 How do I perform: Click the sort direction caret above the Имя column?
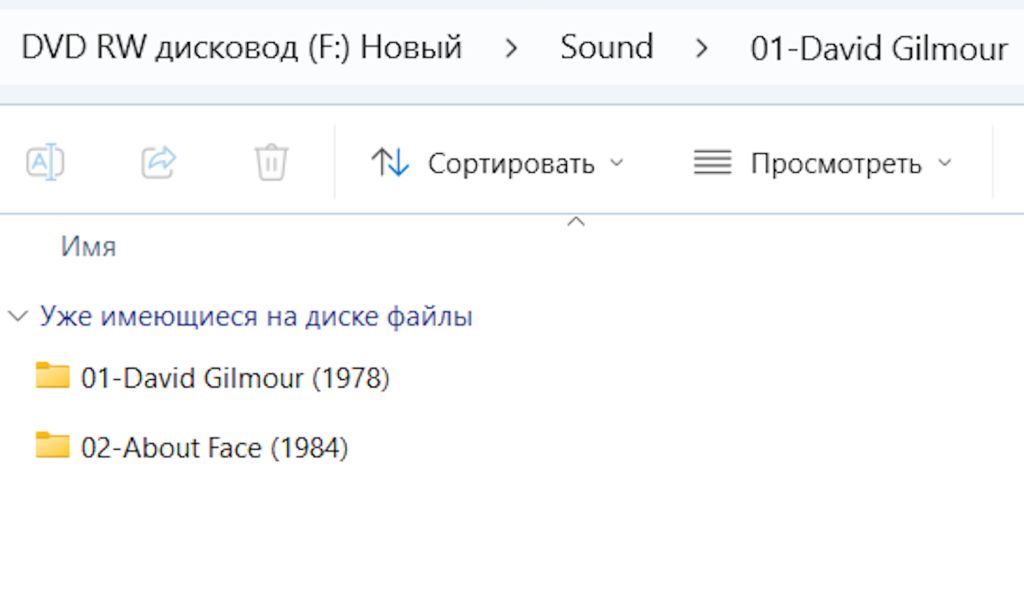coord(576,222)
